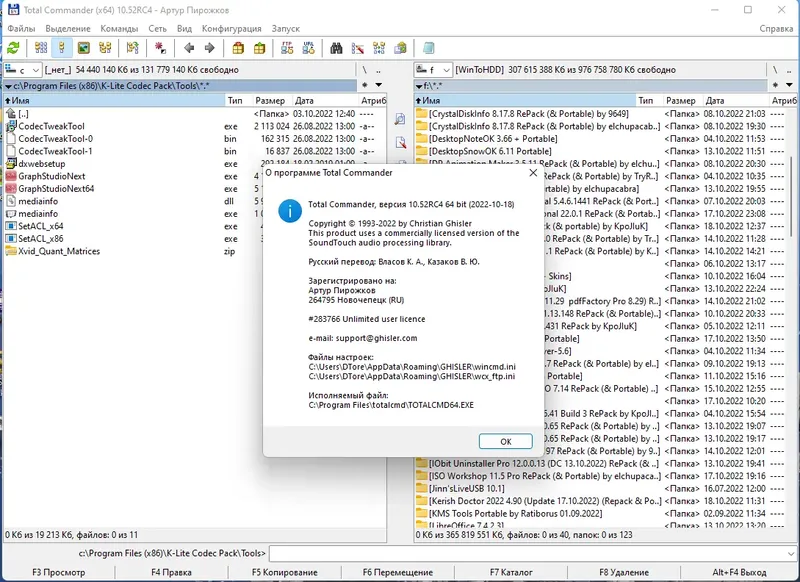Image resolution: width=800 pixels, height=582 pixels.
Task: Open the left panel drive c dropdown
Action: click(x=22, y=70)
